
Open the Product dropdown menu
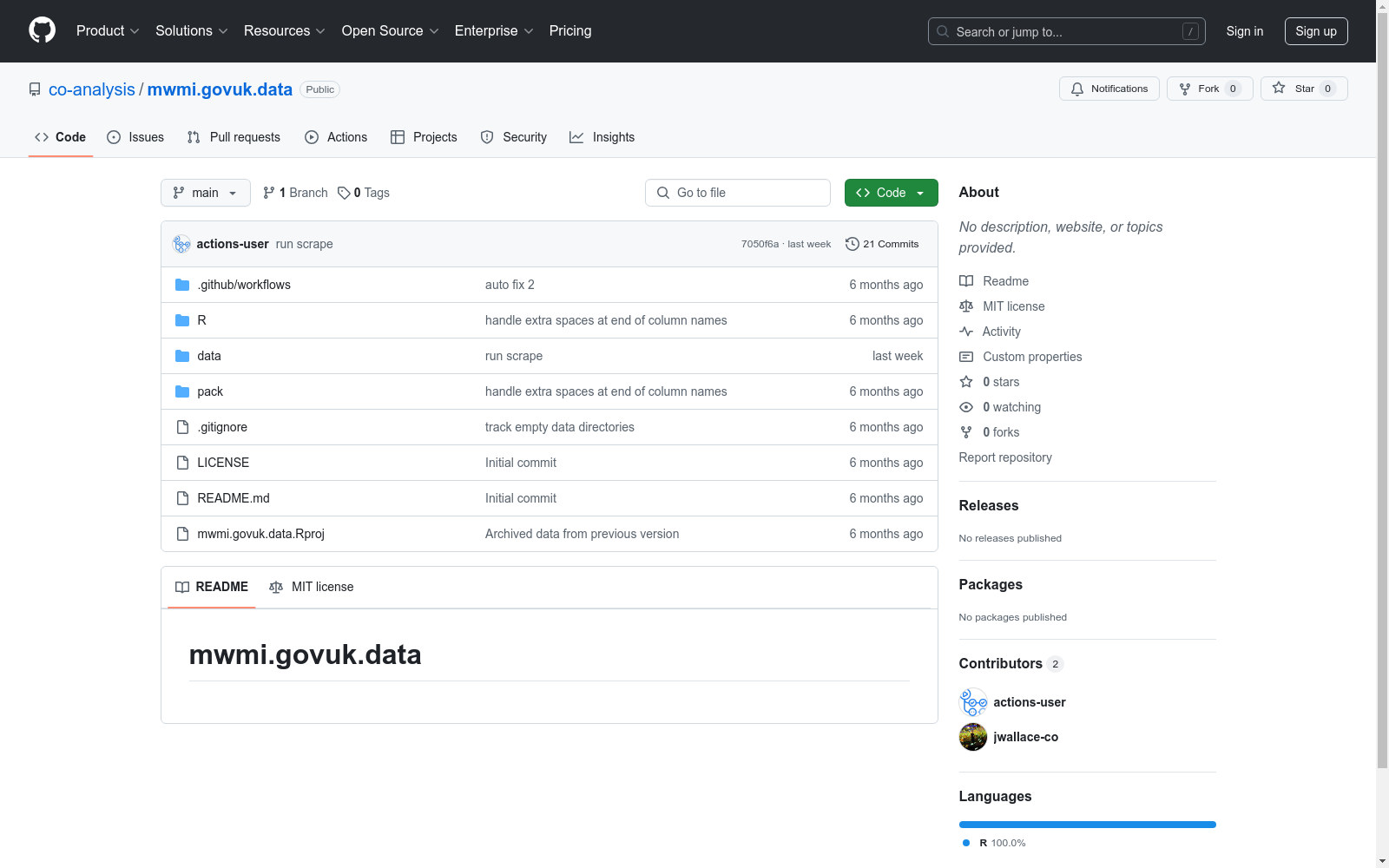tap(108, 31)
